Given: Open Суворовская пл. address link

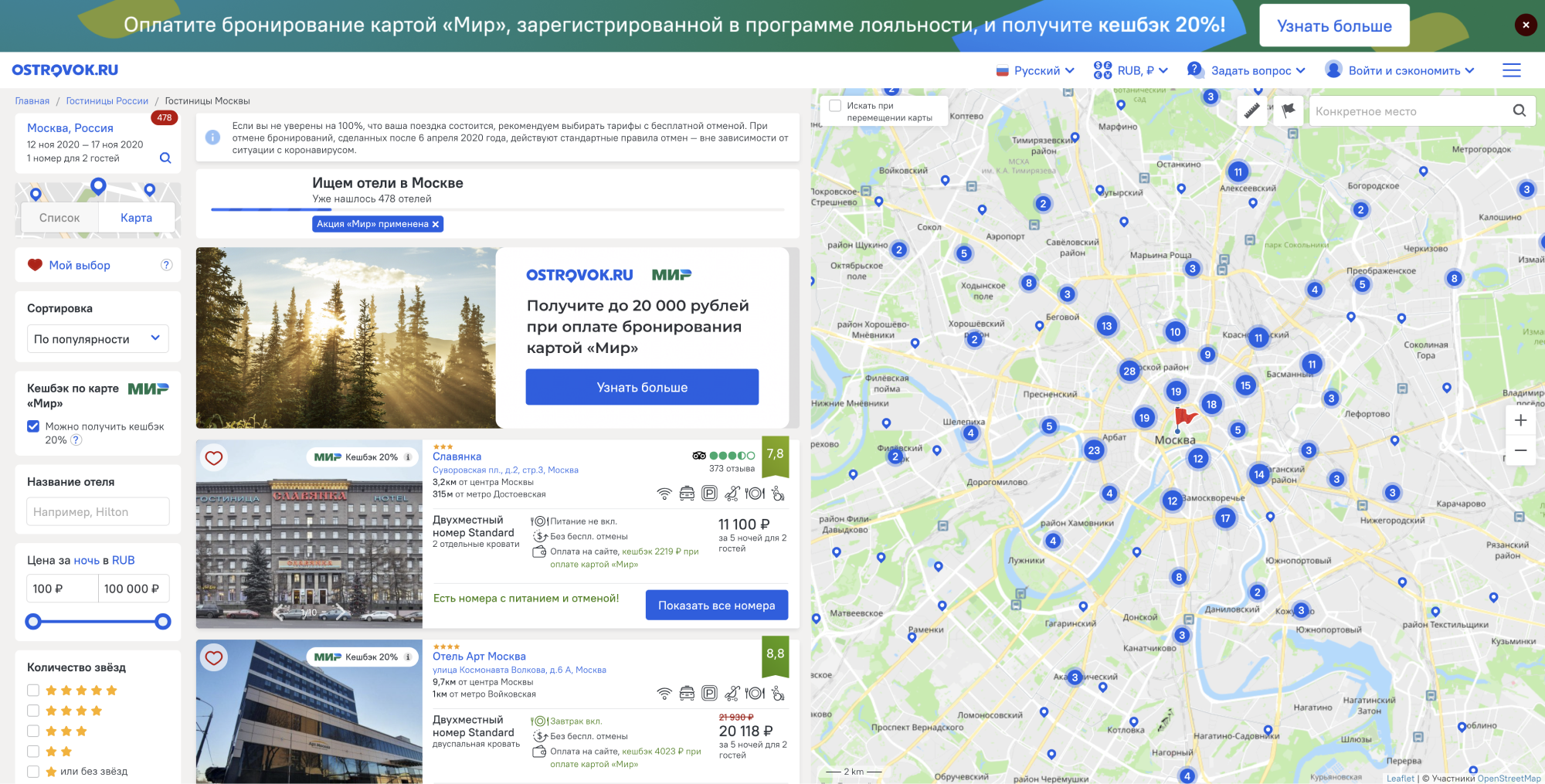Looking at the screenshot, I should (505, 470).
